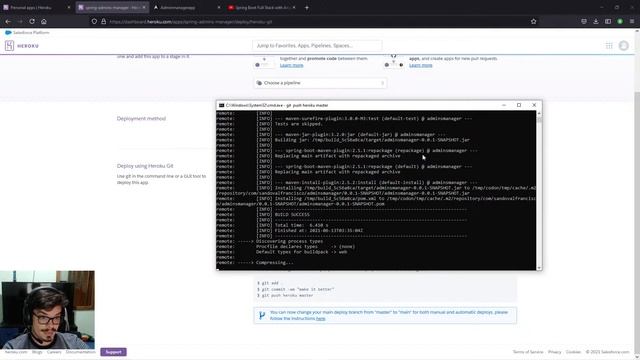The image size is (640, 360).
Task: Toggle the Firefox sidebar icon
Action: [x=608, y=21]
